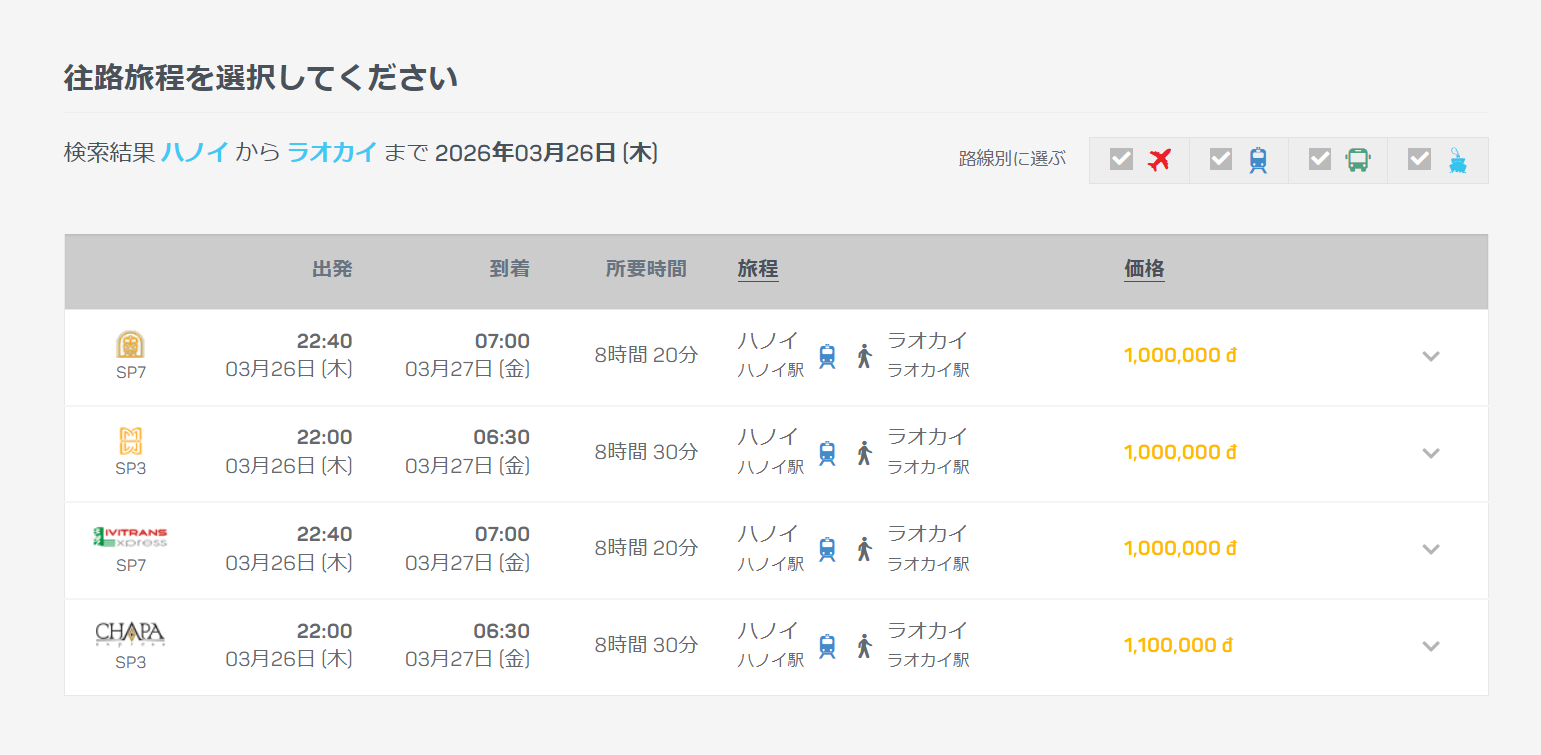
Task: Click the walking icon in last row
Action: (865, 646)
